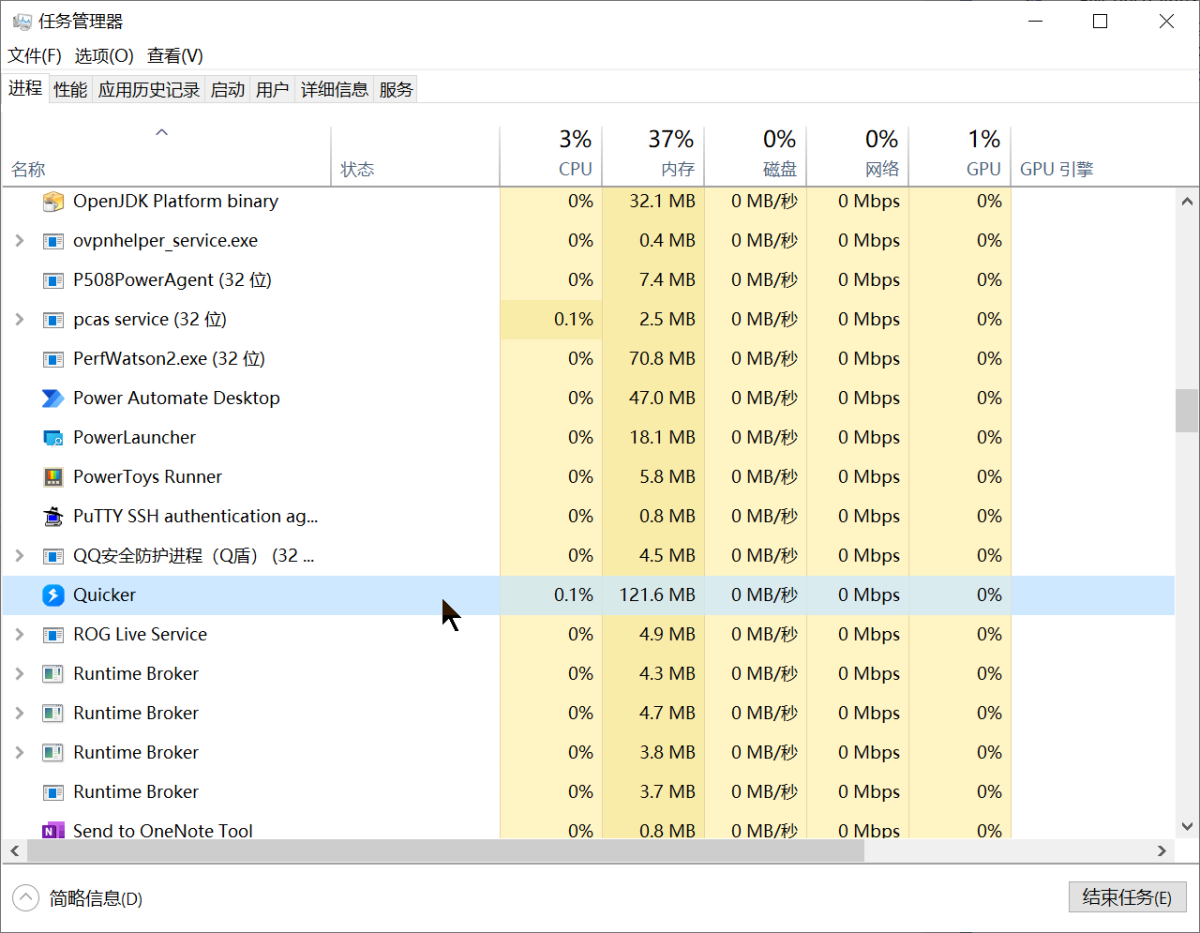Click the OpenJDK Platform binary icon
The width and height of the screenshot is (1200, 933).
coord(53,202)
